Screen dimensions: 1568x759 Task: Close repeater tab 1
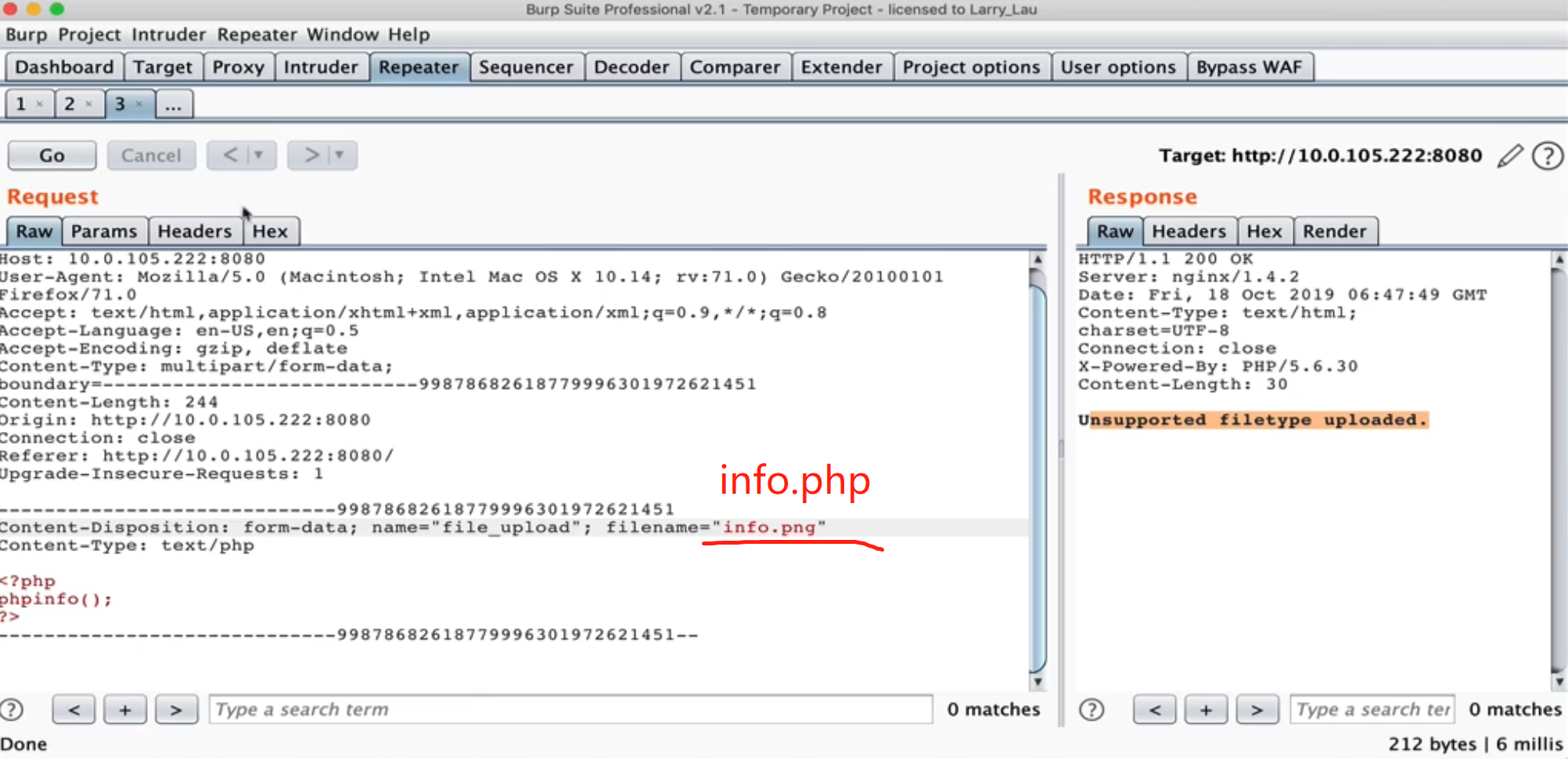tap(39, 104)
